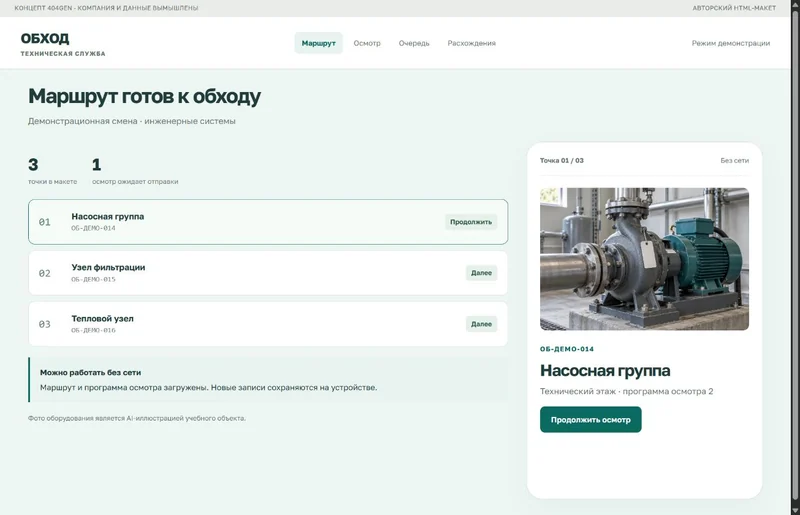Click the number 03 in route list

tap(45, 324)
